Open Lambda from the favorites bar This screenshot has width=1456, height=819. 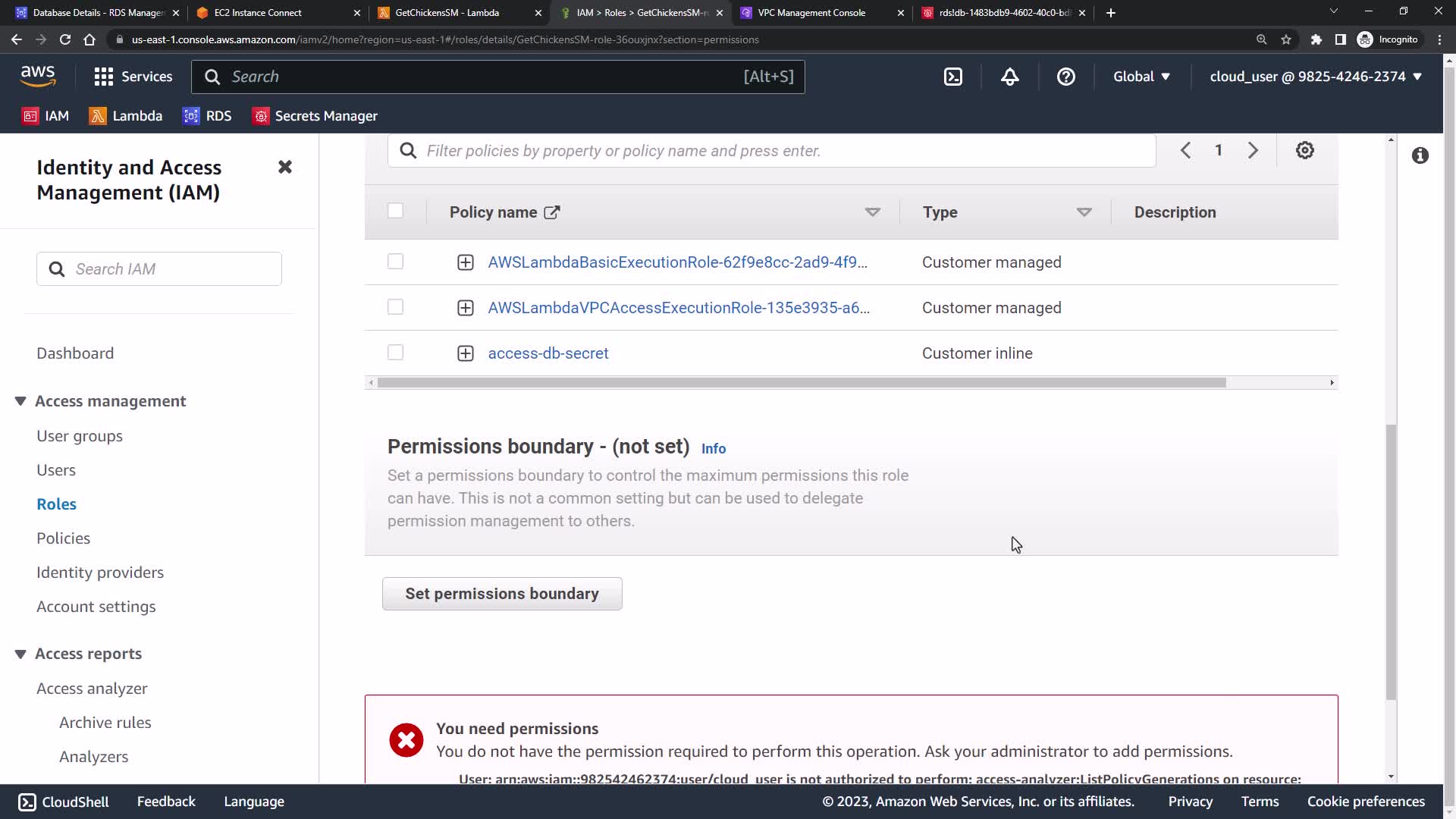(x=126, y=116)
